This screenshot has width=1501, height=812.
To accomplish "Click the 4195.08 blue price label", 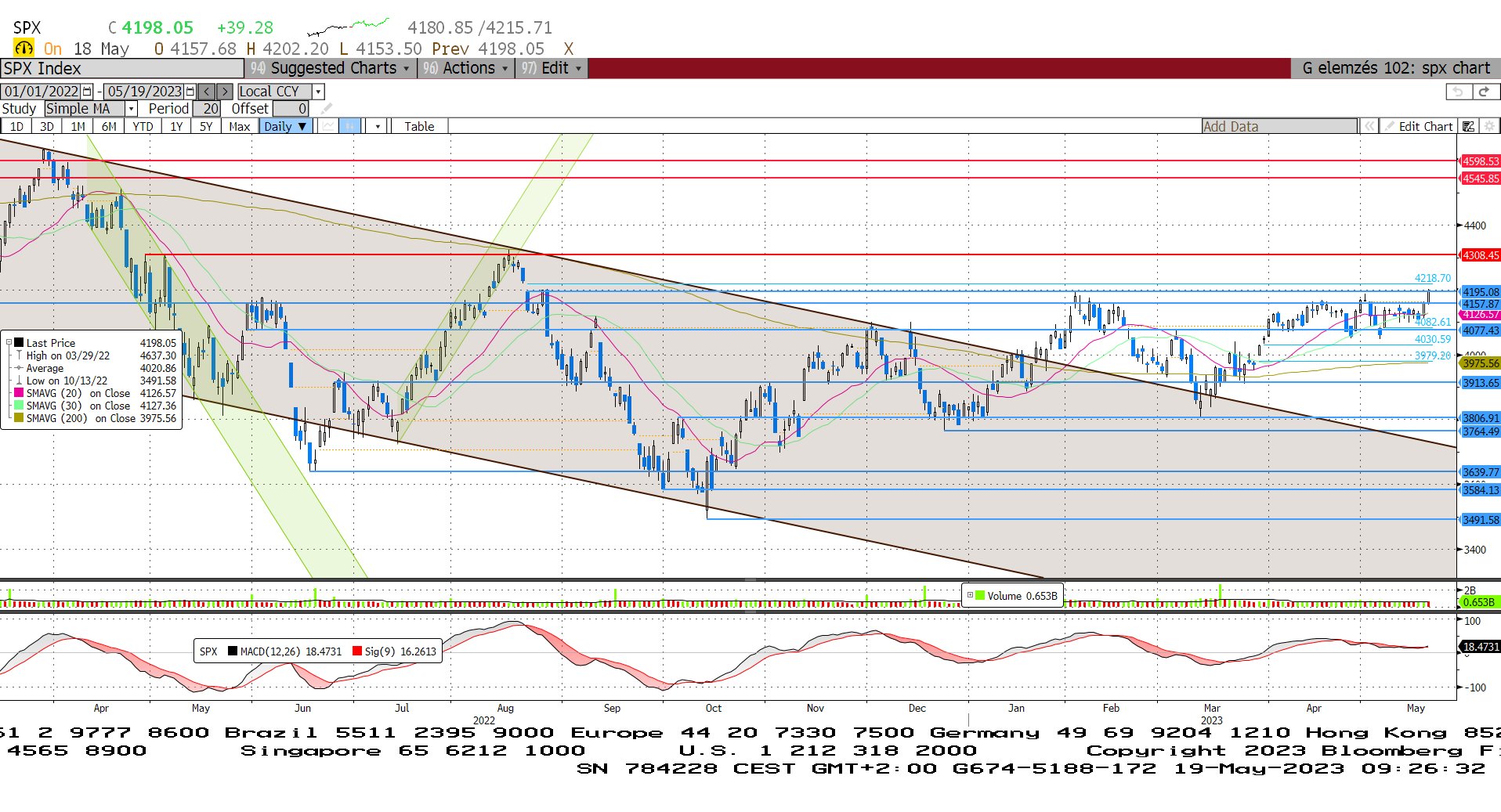I will click(1480, 292).
